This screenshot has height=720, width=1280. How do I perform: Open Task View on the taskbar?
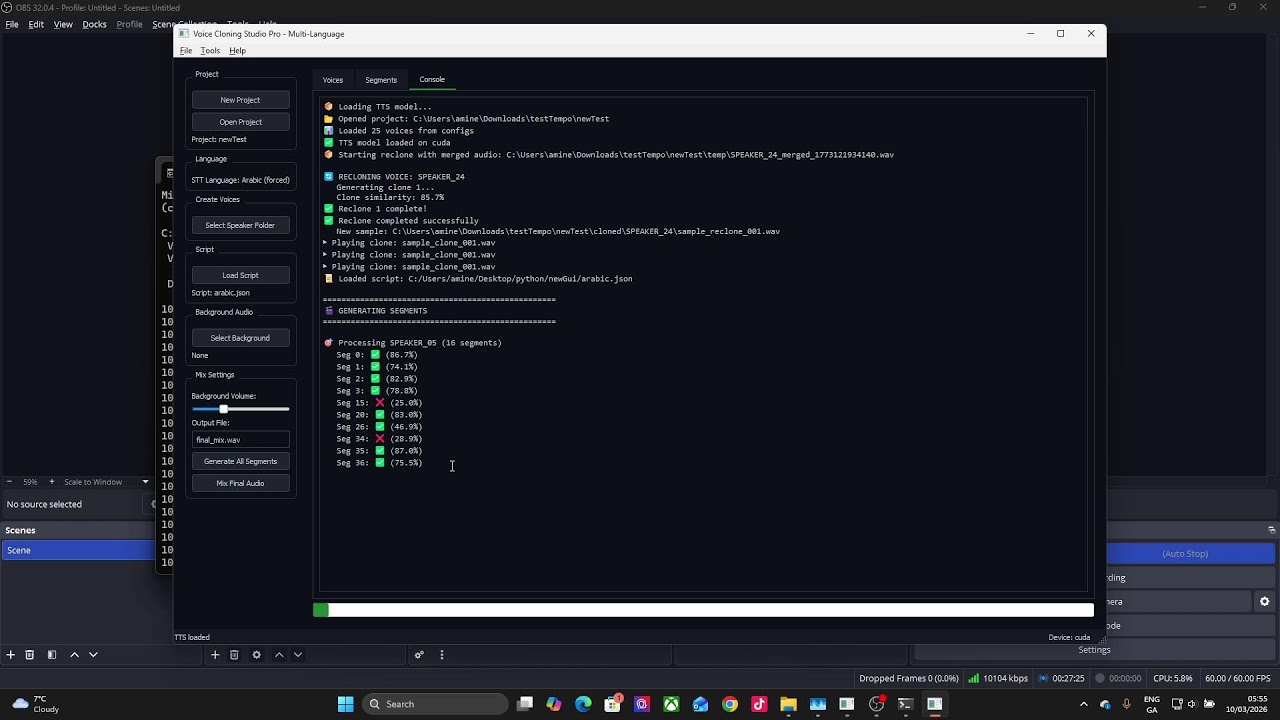pos(525,704)
